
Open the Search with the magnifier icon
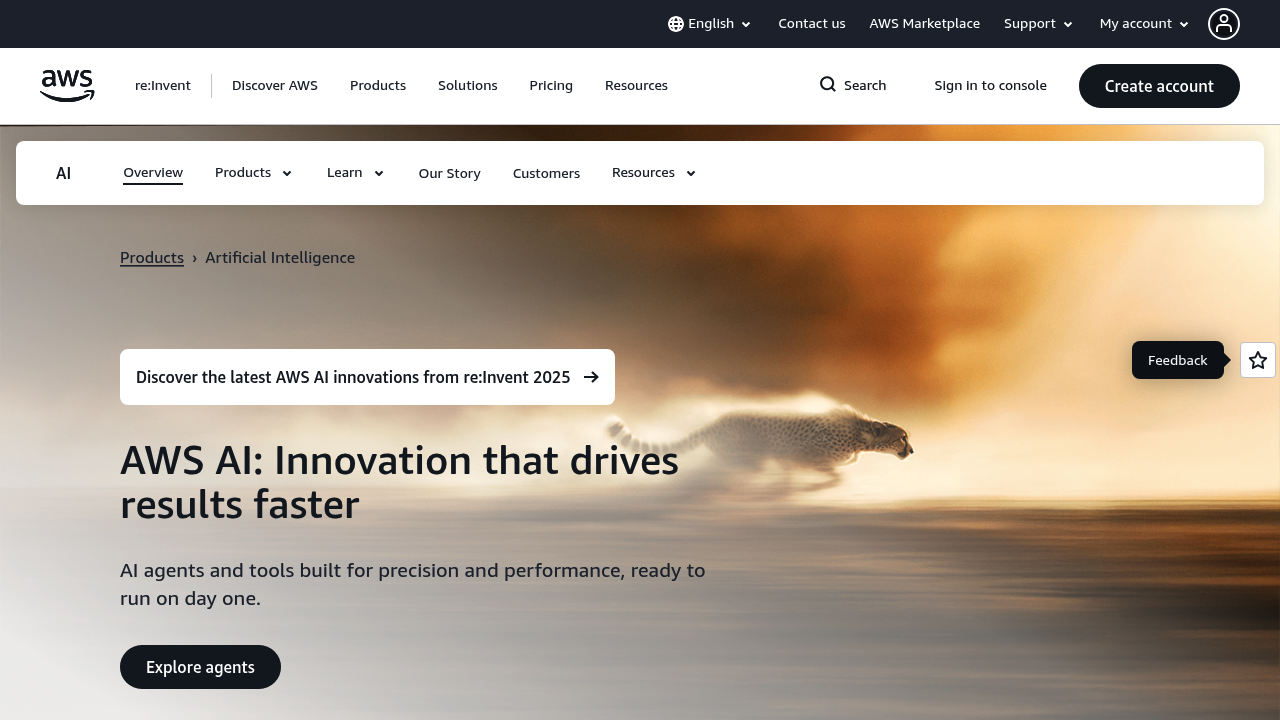(x=851, y=85)
